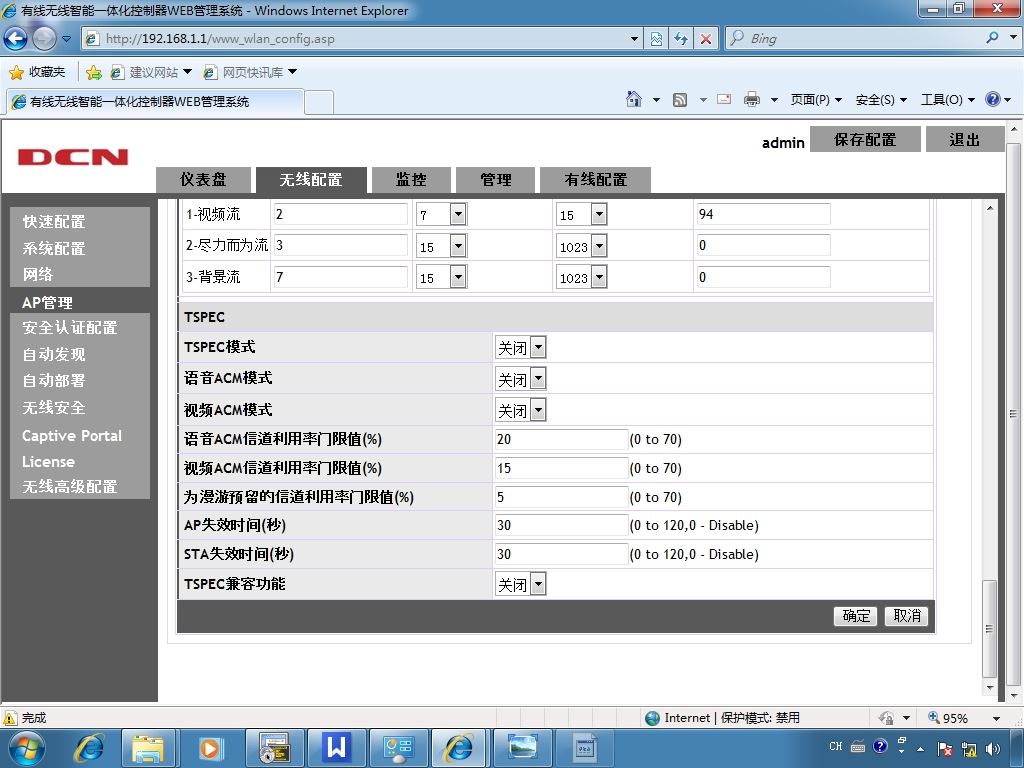This screenshot has width=1024, height=768.
Task: Click the Refresh icon in address bar
Action: click(x=681, y=39)
